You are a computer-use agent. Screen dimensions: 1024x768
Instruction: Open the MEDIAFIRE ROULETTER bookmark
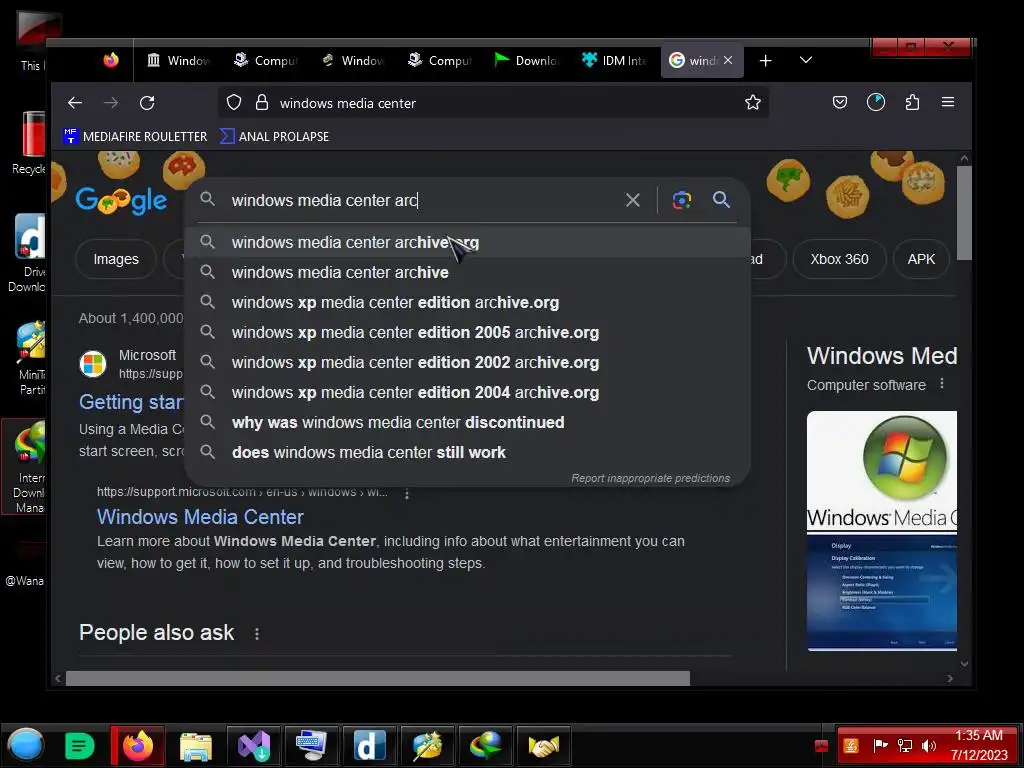click(135, 136)
